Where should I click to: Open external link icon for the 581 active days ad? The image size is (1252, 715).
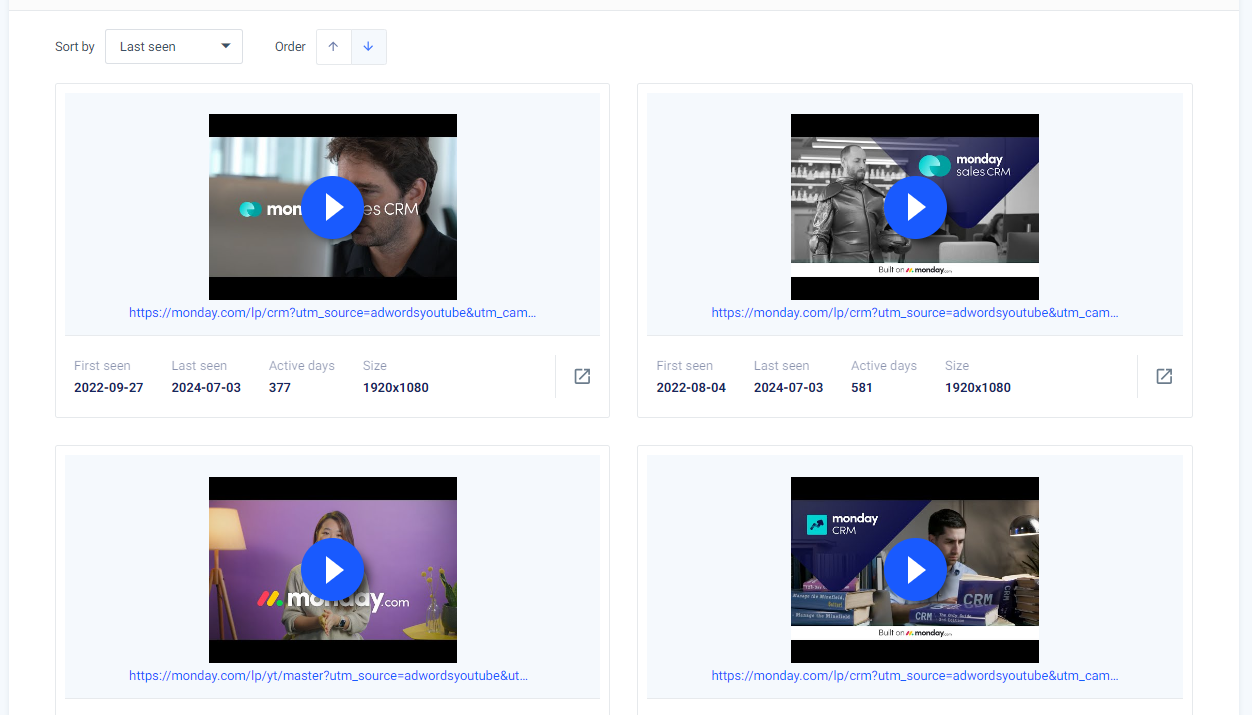coord(1164,376)
